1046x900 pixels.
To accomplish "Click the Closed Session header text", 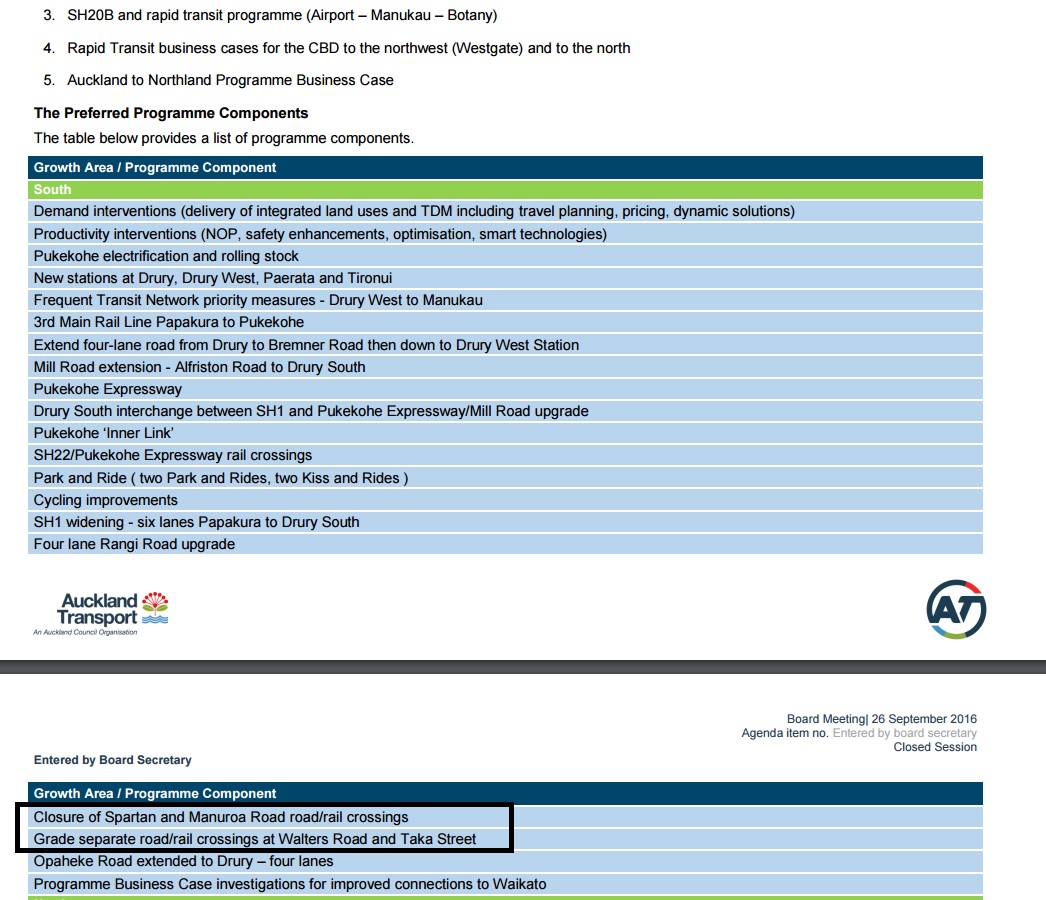I will coord(935,747).
